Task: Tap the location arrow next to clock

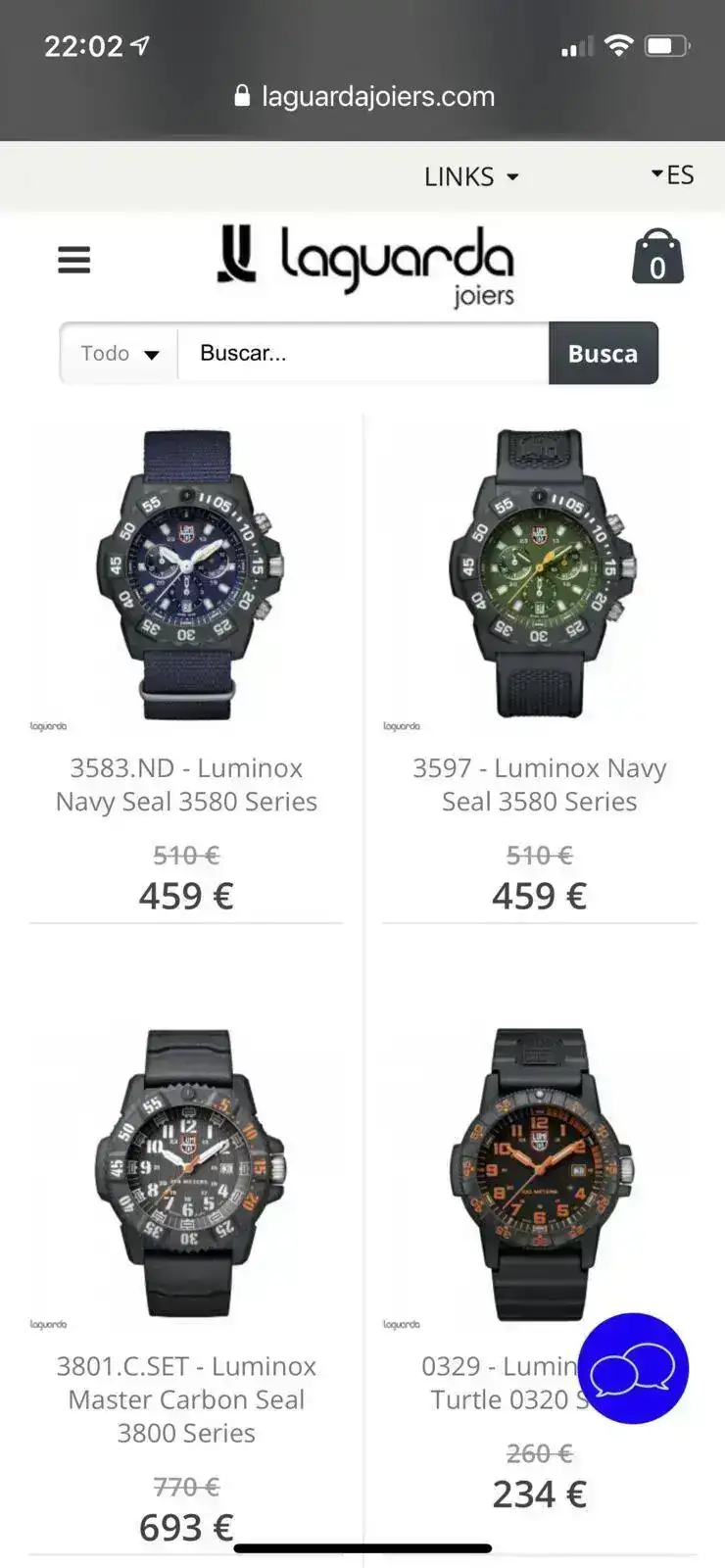Action: click(141, 45)
